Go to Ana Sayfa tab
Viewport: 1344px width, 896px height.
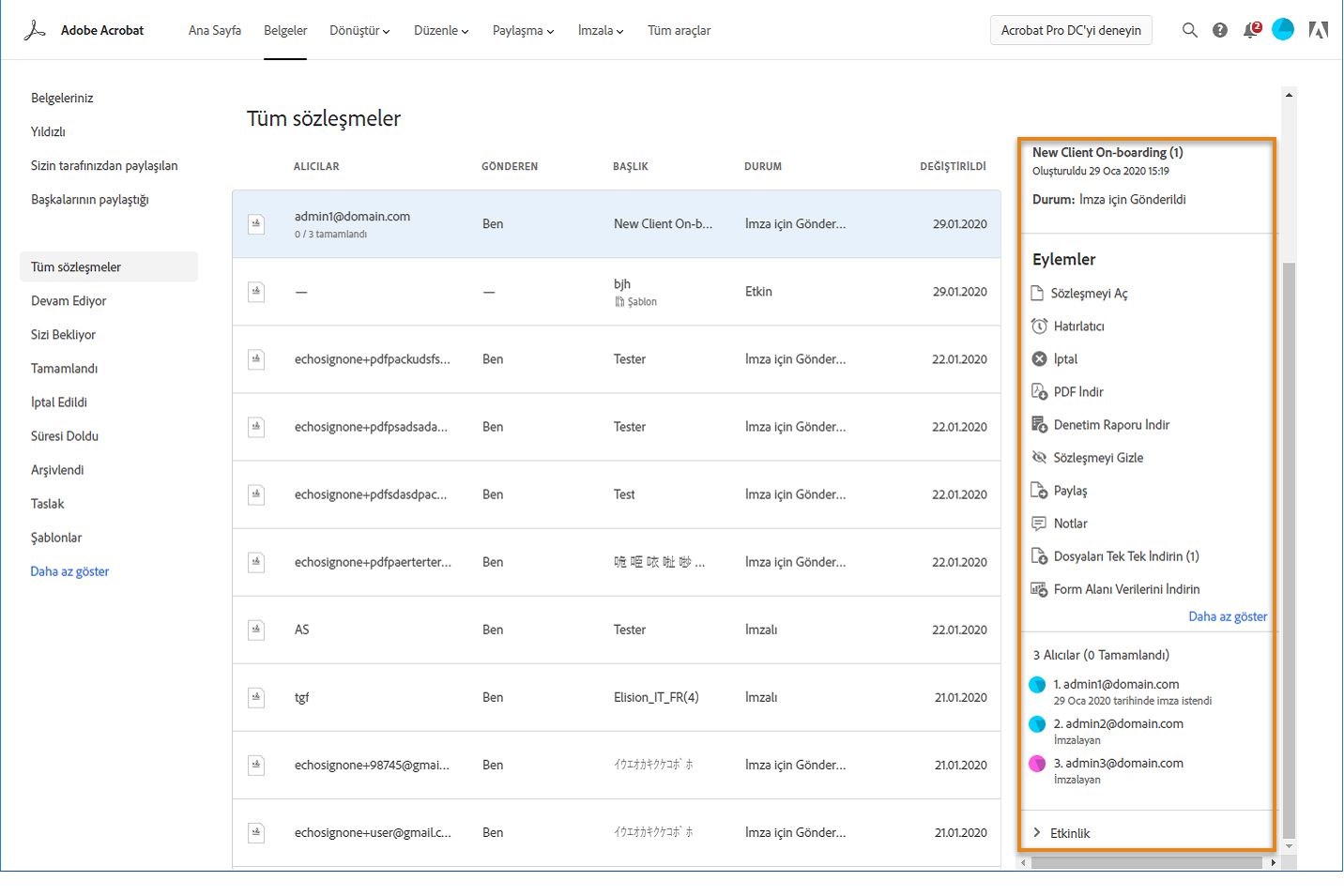(x=215, y=30)
